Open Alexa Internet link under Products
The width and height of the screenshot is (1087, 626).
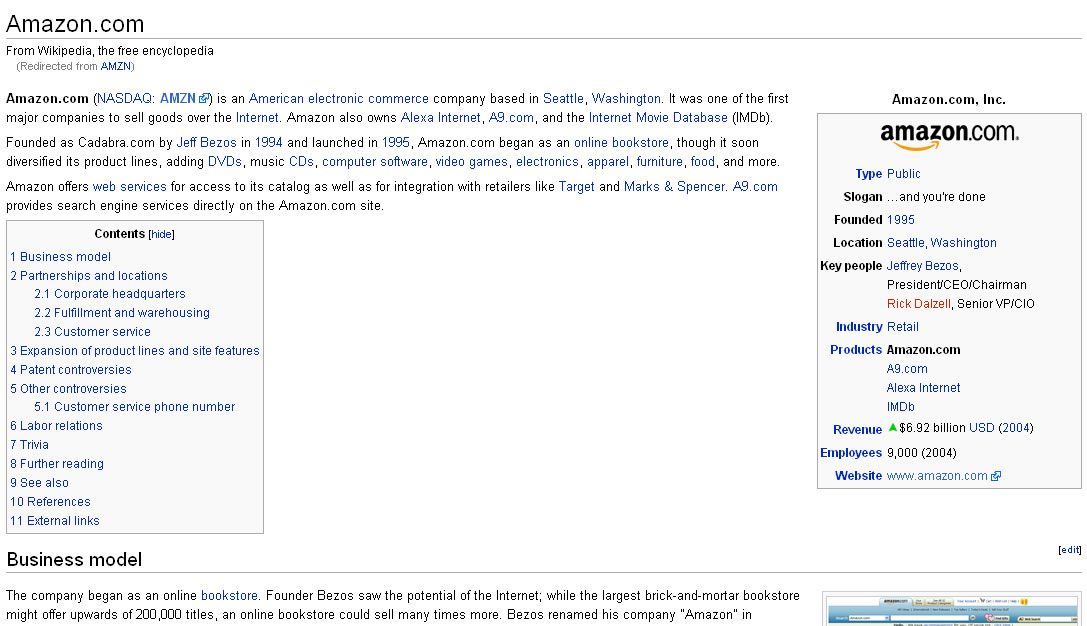[x=923, y=388]
